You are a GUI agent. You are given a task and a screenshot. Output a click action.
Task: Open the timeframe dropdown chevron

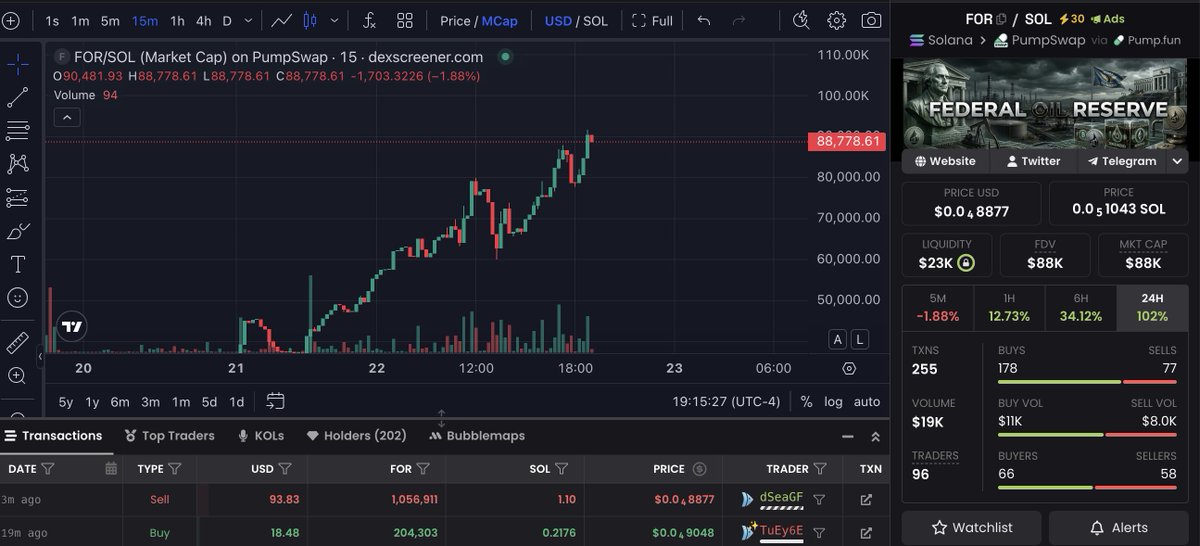pos(249,20)
